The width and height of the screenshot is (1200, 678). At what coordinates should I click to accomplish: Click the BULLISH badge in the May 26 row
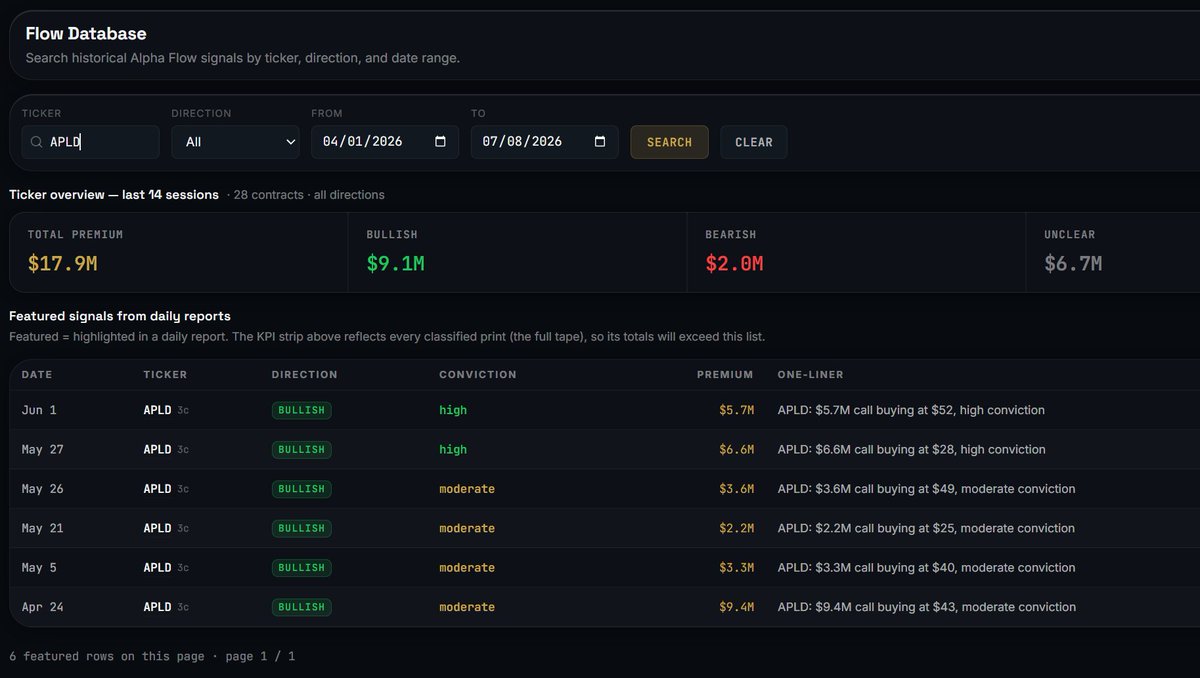click(x=302, y=489)
